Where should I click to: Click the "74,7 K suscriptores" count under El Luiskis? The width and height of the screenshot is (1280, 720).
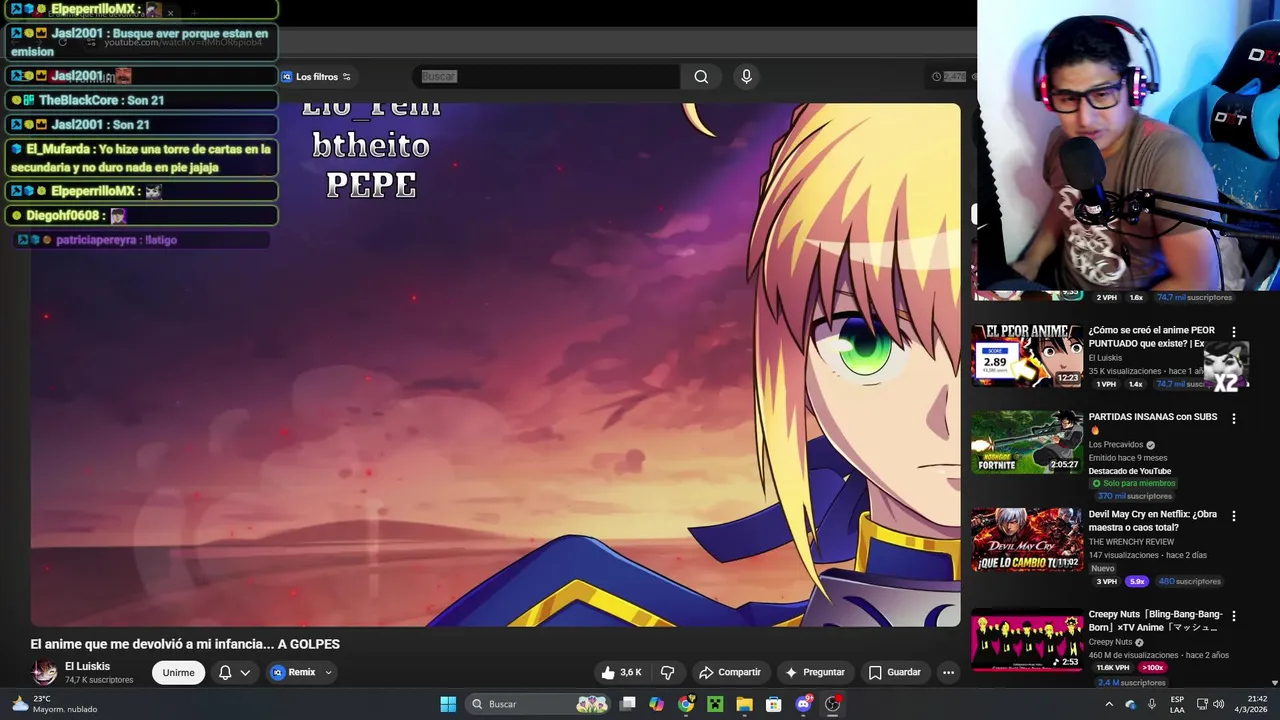coord(99,680)
